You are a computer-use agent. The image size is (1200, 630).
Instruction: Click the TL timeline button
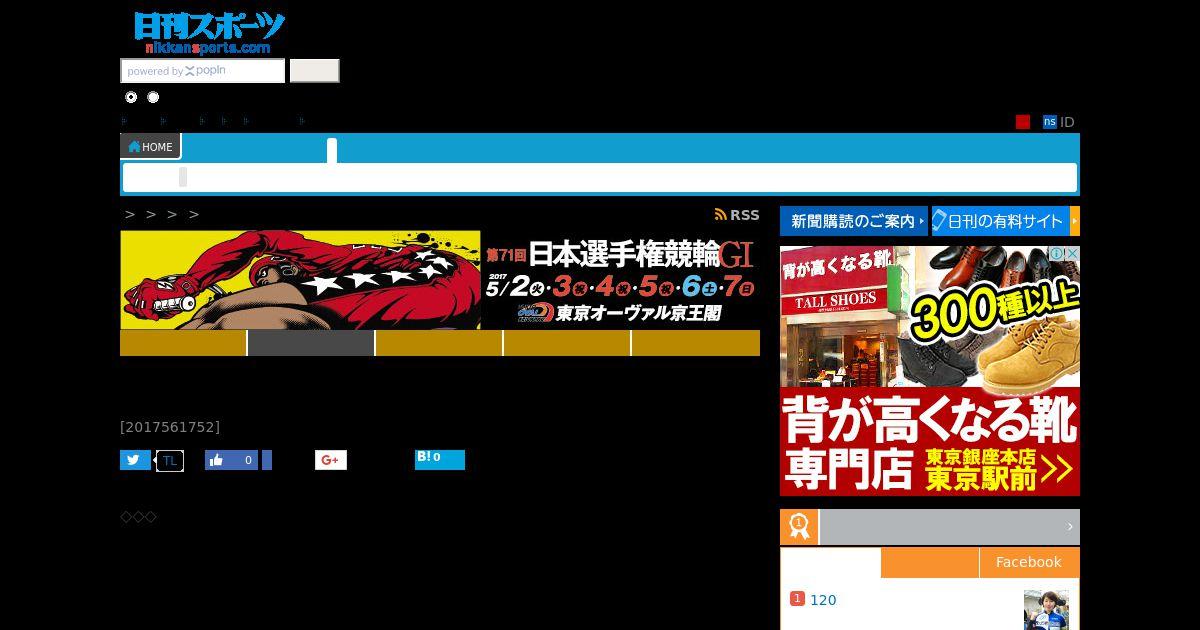(x=170, y=461)
